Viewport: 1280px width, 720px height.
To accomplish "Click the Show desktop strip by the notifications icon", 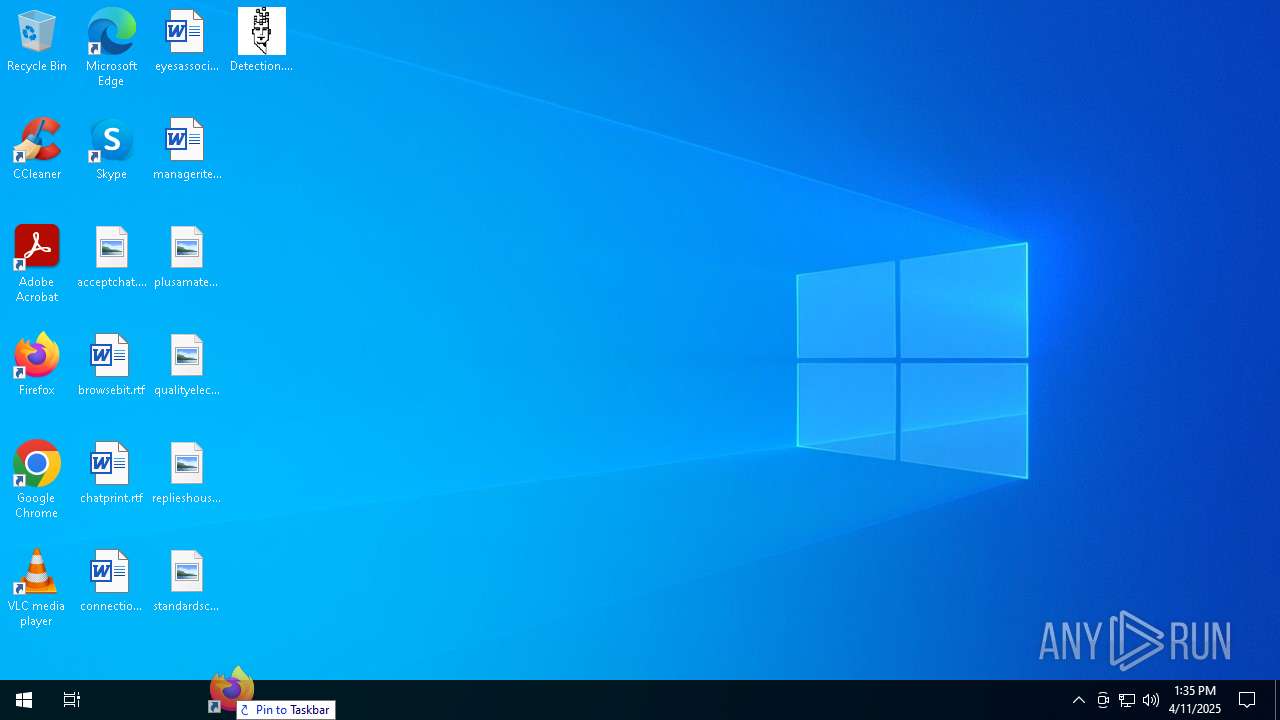I will coord(1277,700).
